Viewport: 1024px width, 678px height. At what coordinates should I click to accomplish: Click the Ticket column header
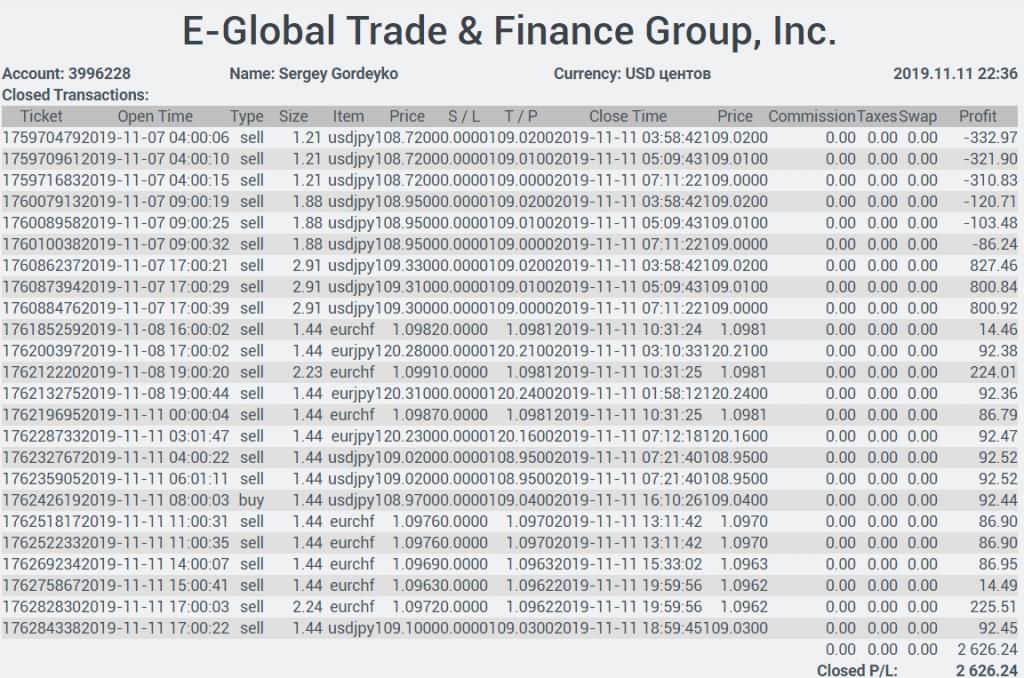pyautogui.click(x=41, y=116)
